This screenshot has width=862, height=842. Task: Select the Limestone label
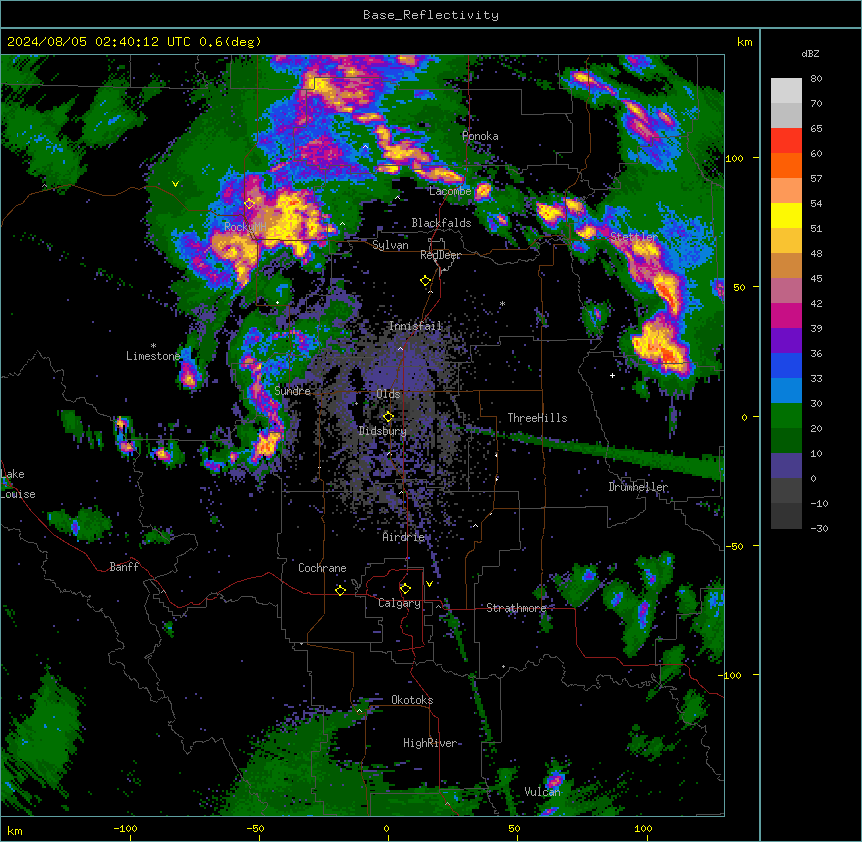tap(153, 356)
